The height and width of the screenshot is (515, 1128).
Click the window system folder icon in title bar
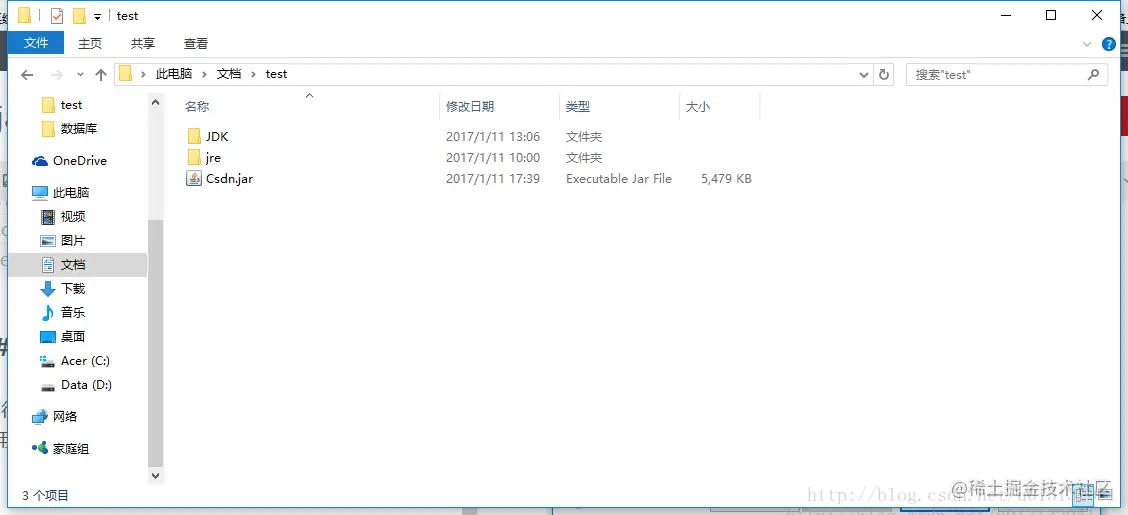[24, 16]
